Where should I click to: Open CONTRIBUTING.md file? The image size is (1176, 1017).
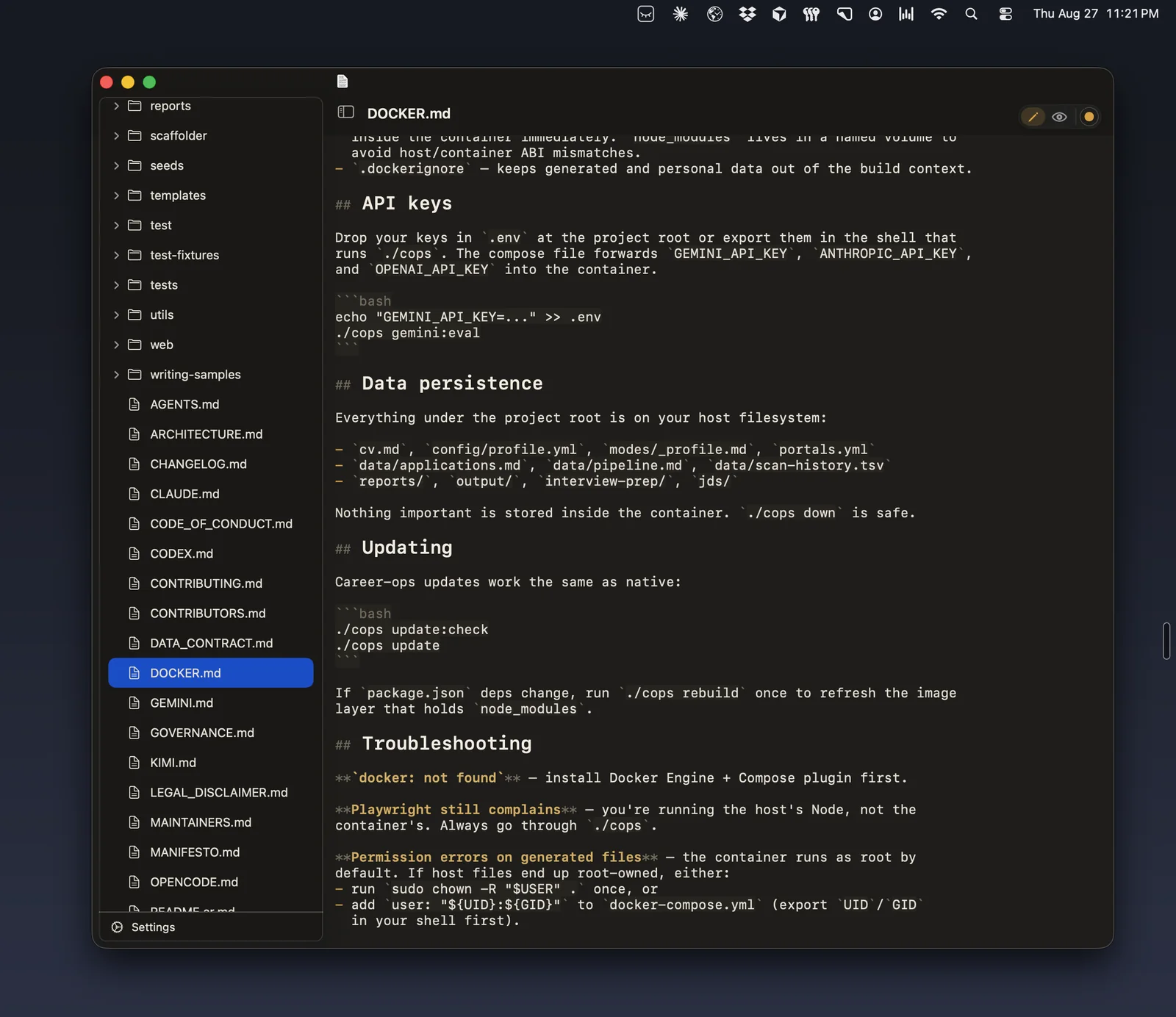tap(210, 583)
